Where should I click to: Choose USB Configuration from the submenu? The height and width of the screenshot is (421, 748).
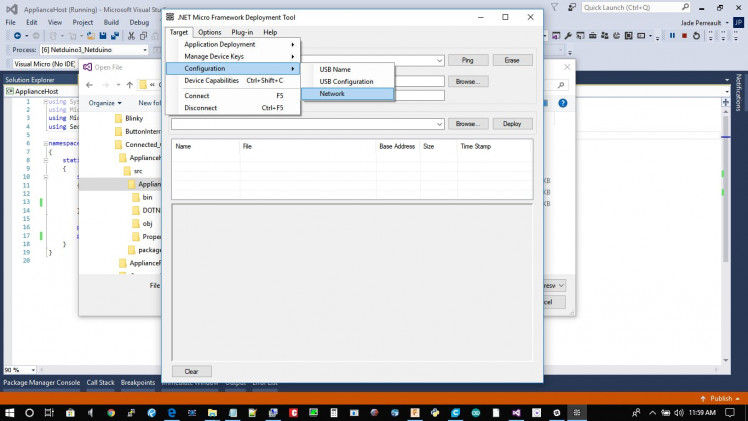pyautogui.click(x=348, y=82)
